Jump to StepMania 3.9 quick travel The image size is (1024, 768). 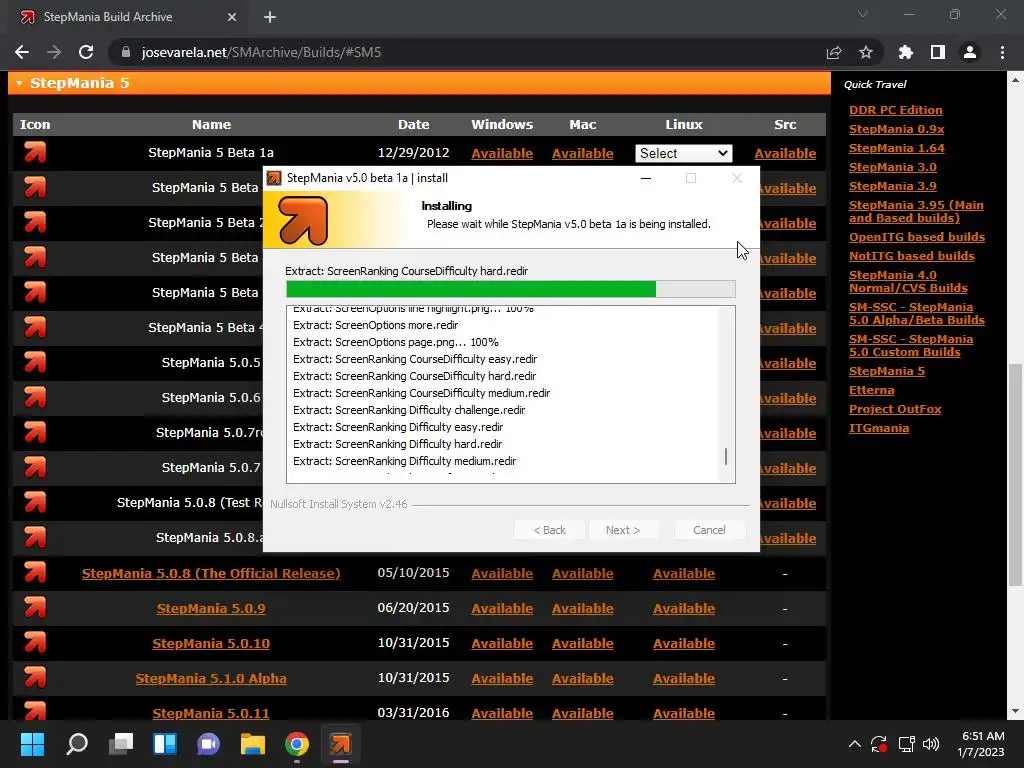pos(892,186)
